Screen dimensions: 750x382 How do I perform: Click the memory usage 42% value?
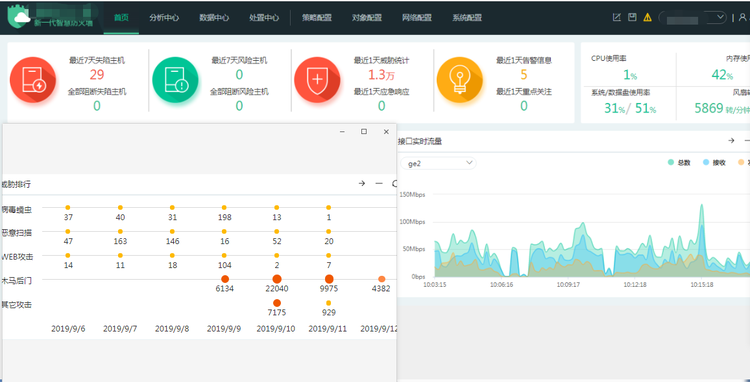[x=722, y=75]
